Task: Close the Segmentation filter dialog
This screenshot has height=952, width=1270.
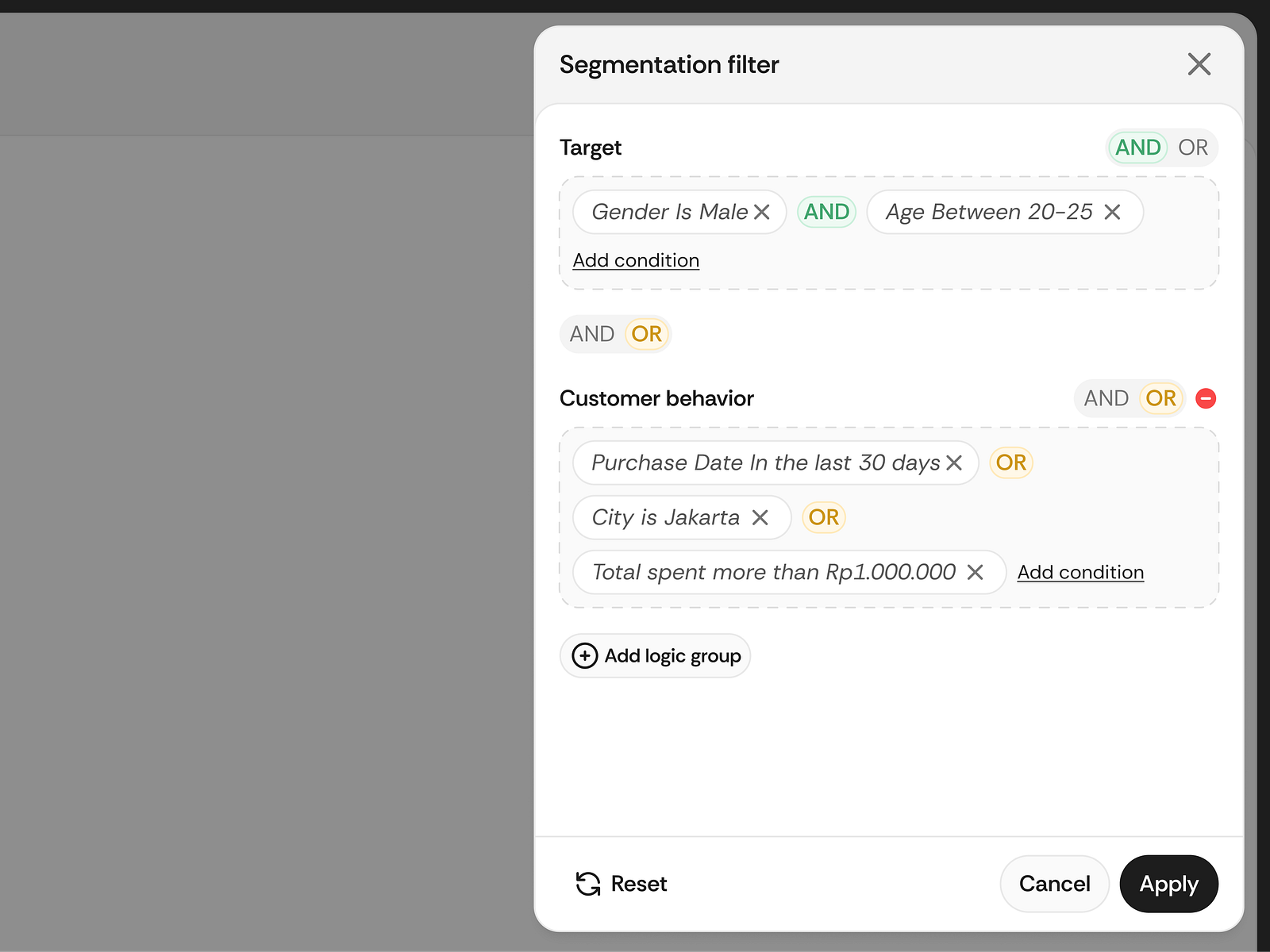Action: pos(1199,64)
